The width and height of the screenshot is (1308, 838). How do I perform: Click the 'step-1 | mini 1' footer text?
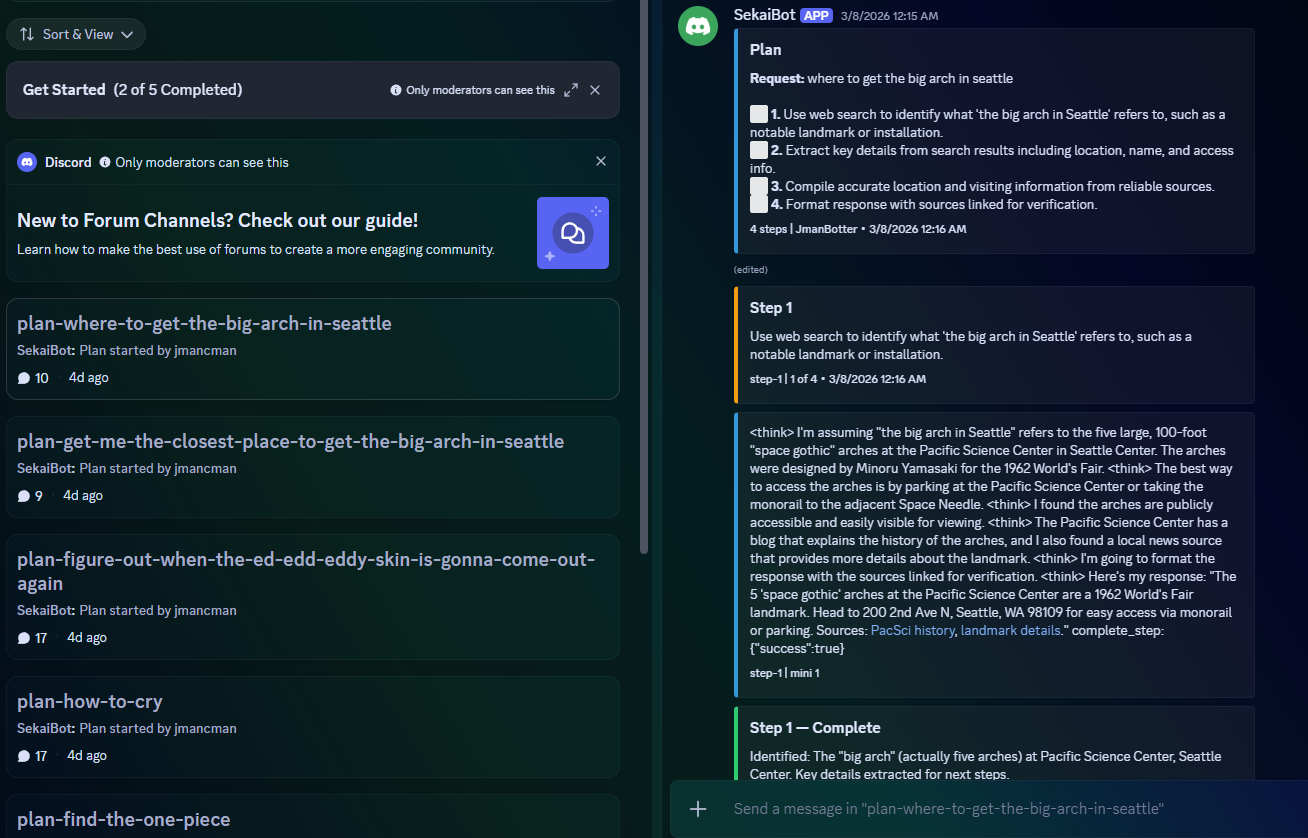pos(784,673)
